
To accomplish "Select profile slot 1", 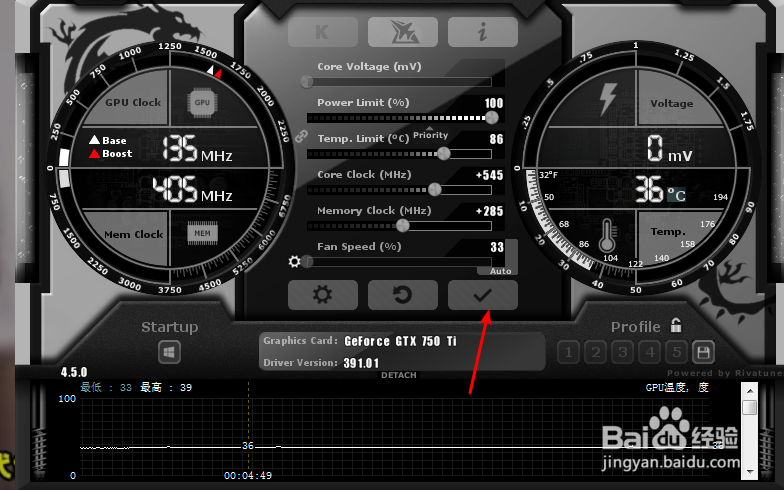I will (568, 352).
